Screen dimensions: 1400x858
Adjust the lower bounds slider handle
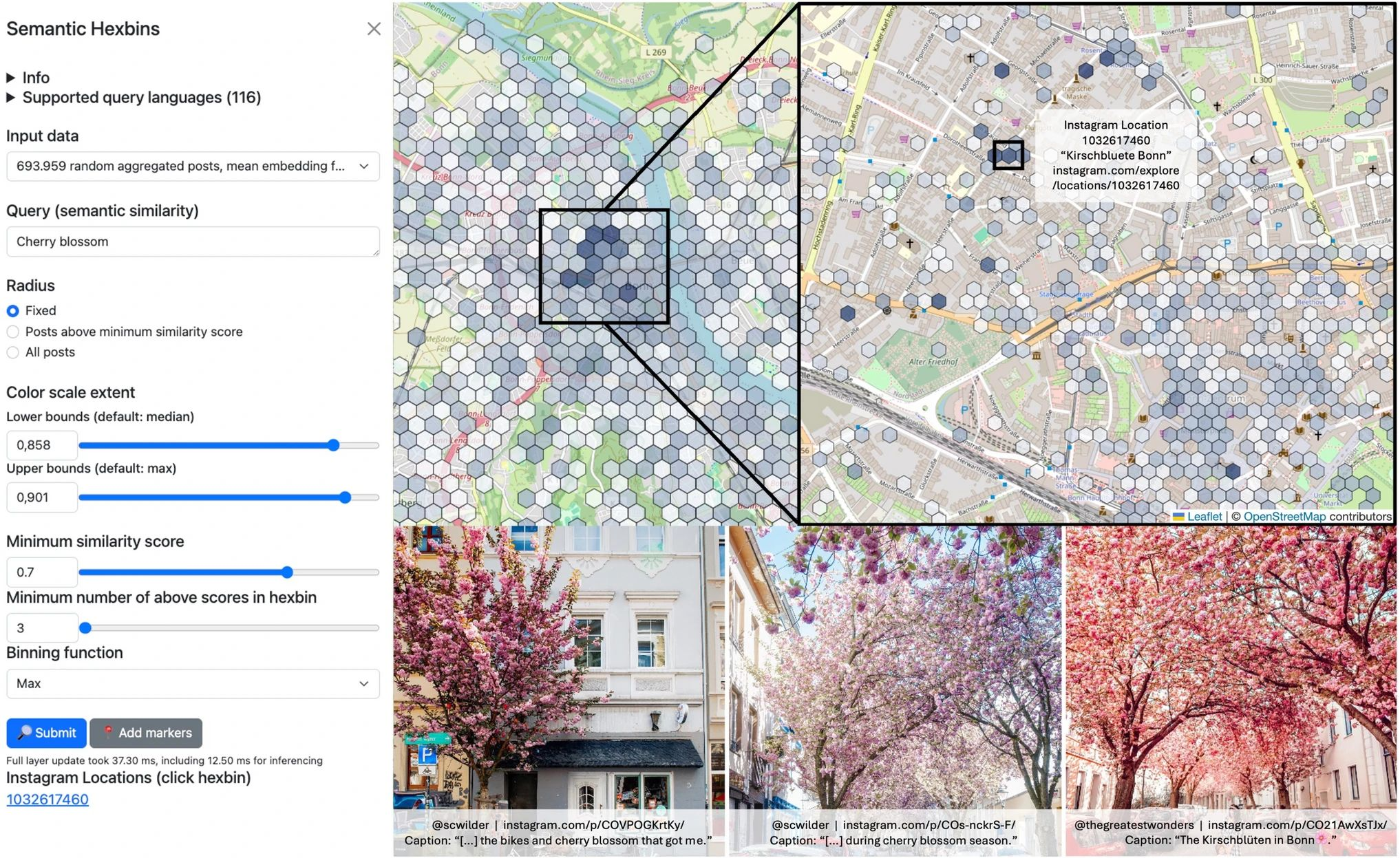click(x=334, y=445)
